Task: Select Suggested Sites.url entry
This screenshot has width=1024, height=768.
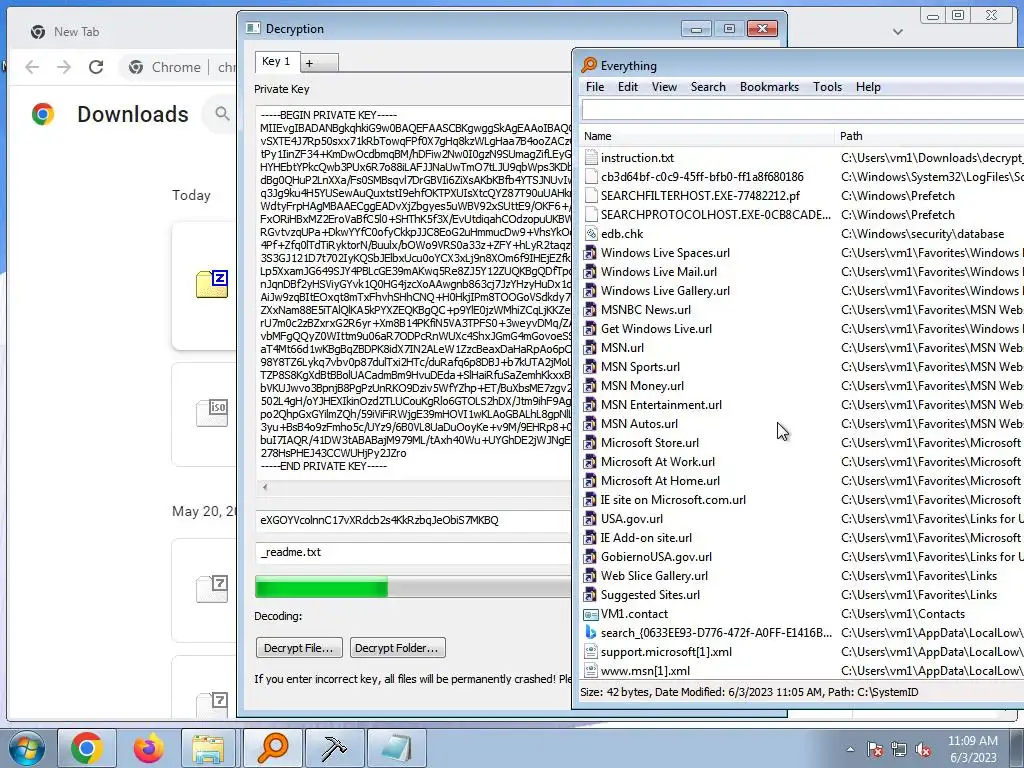Action: coord(650,595)
